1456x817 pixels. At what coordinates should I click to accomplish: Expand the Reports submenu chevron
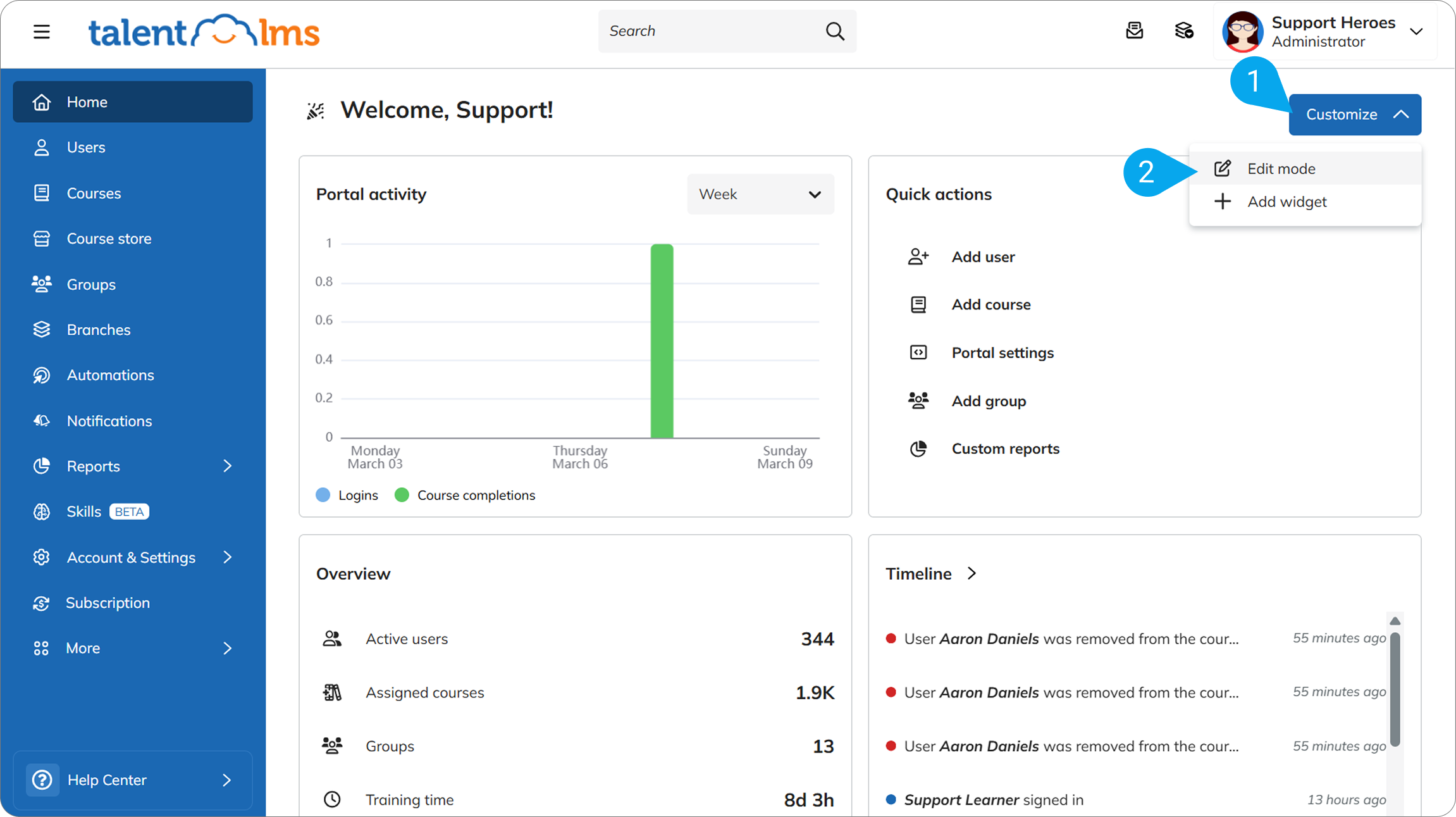click(x=228, y=466)
